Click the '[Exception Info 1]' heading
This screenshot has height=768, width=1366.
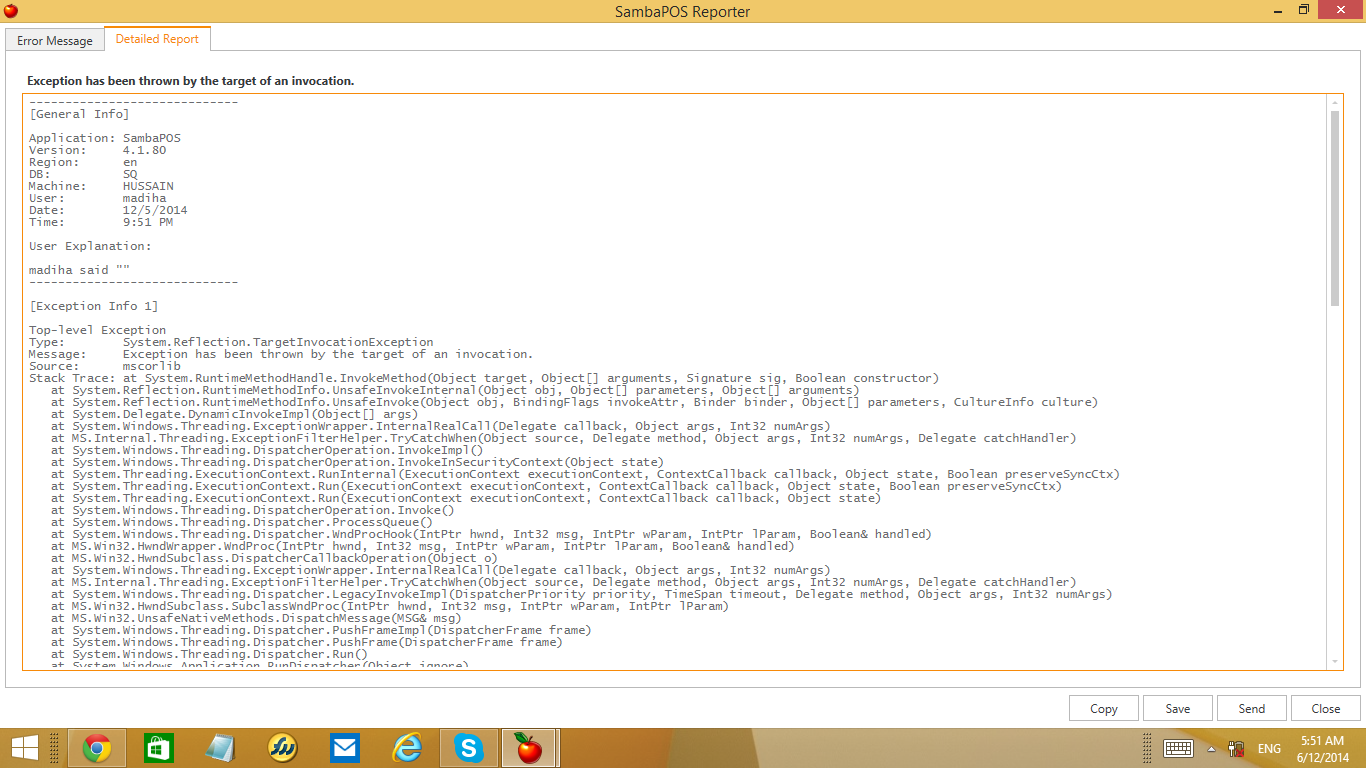94,306
